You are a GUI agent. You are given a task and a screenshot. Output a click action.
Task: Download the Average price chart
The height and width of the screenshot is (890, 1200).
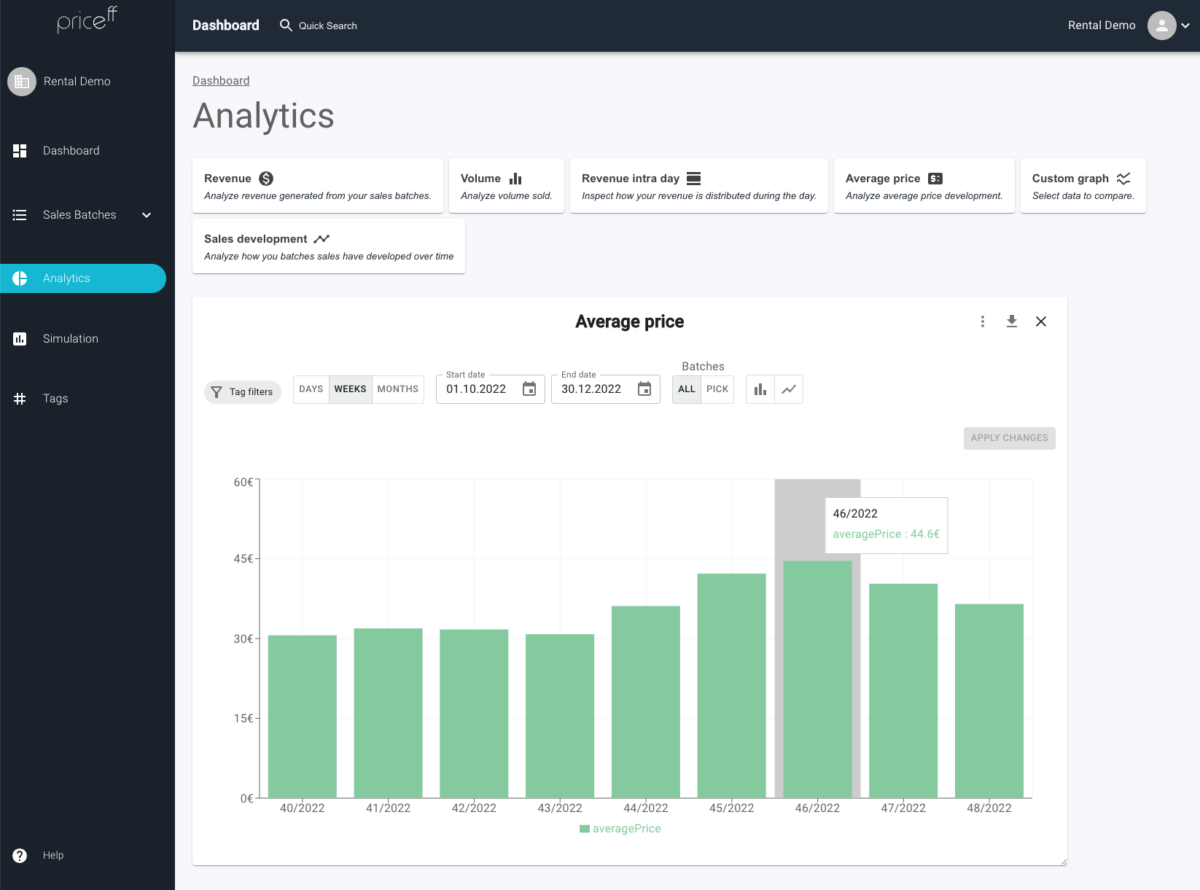coord(1011,321)
